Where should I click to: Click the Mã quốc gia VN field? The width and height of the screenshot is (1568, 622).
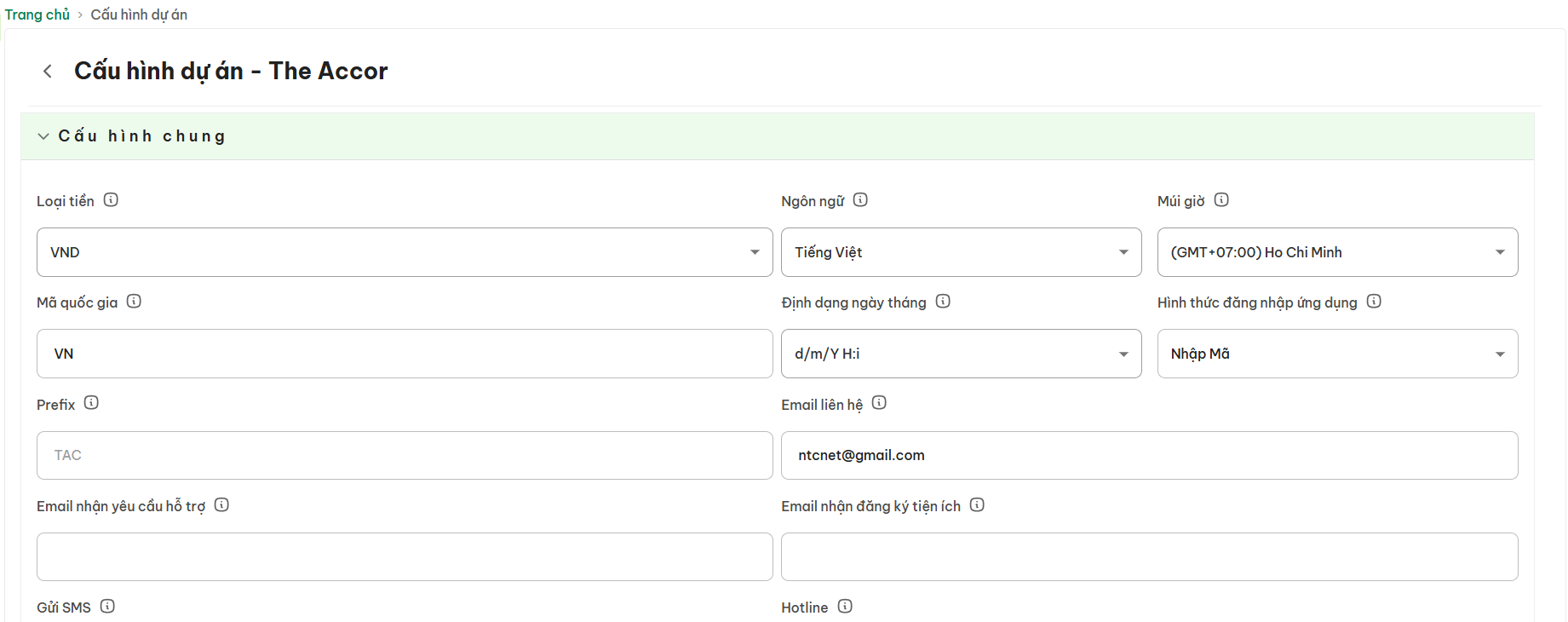pos(405,354)
